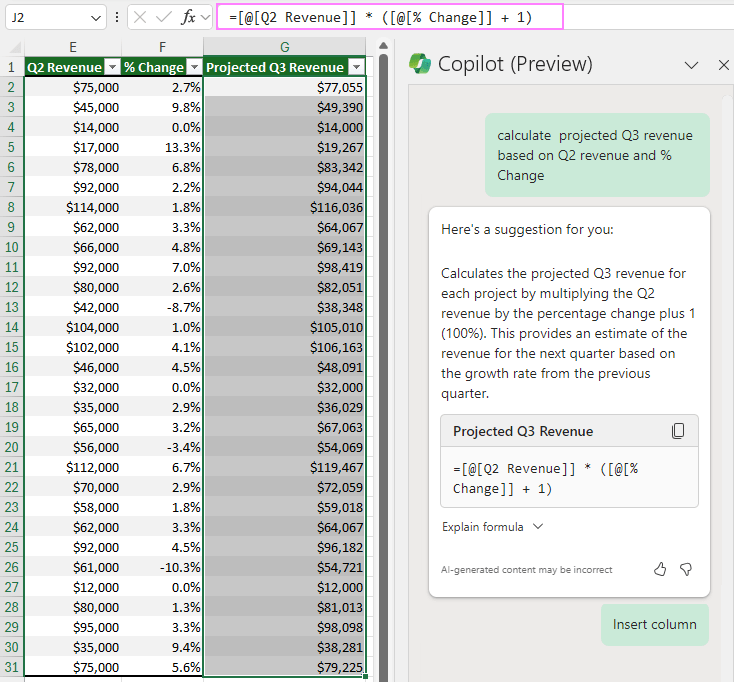Select cell with $77,055
The image size is (734, 682).
click(x=285, y=88)
